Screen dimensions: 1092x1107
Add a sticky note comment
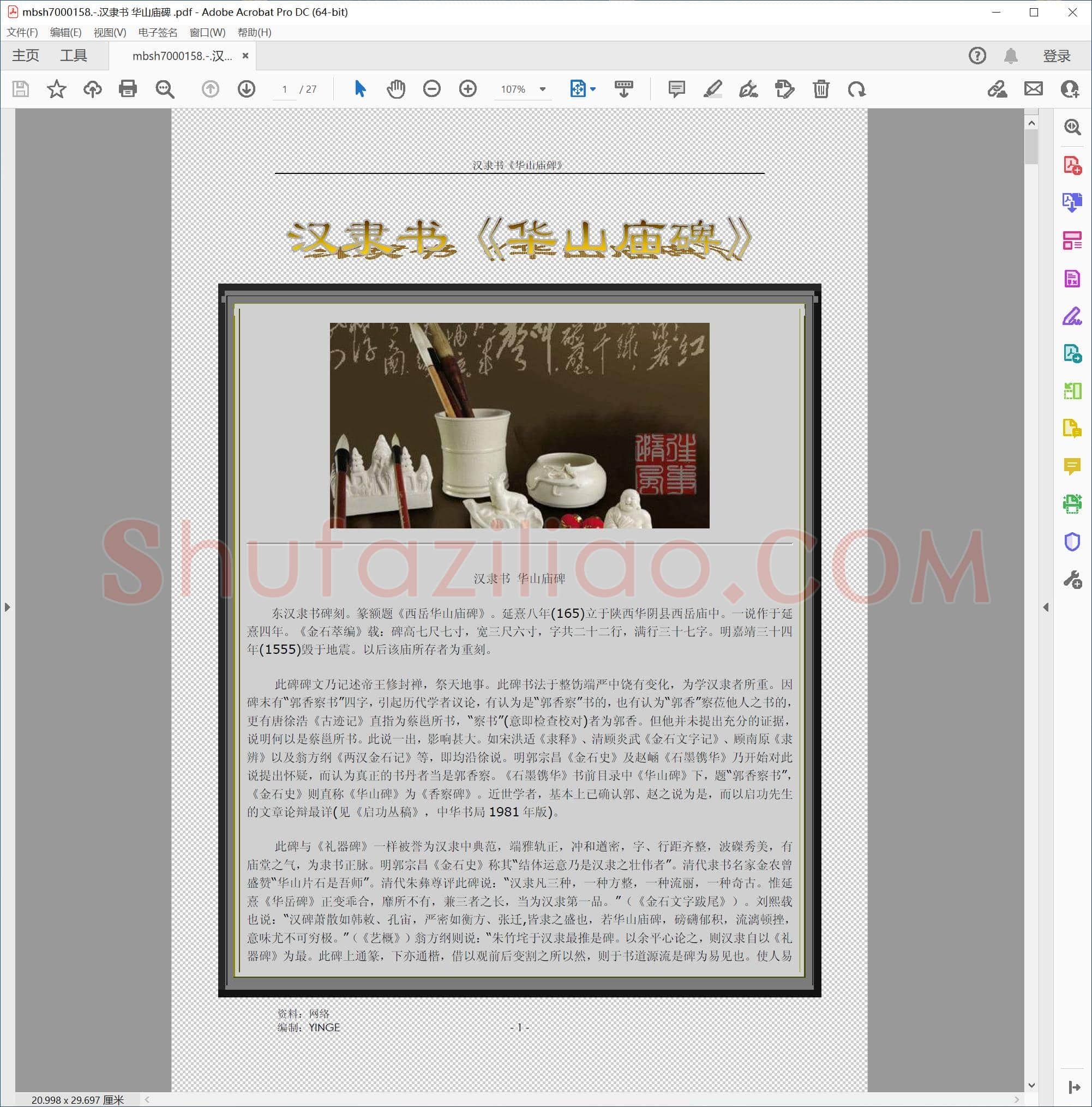(x=676, y=89)
